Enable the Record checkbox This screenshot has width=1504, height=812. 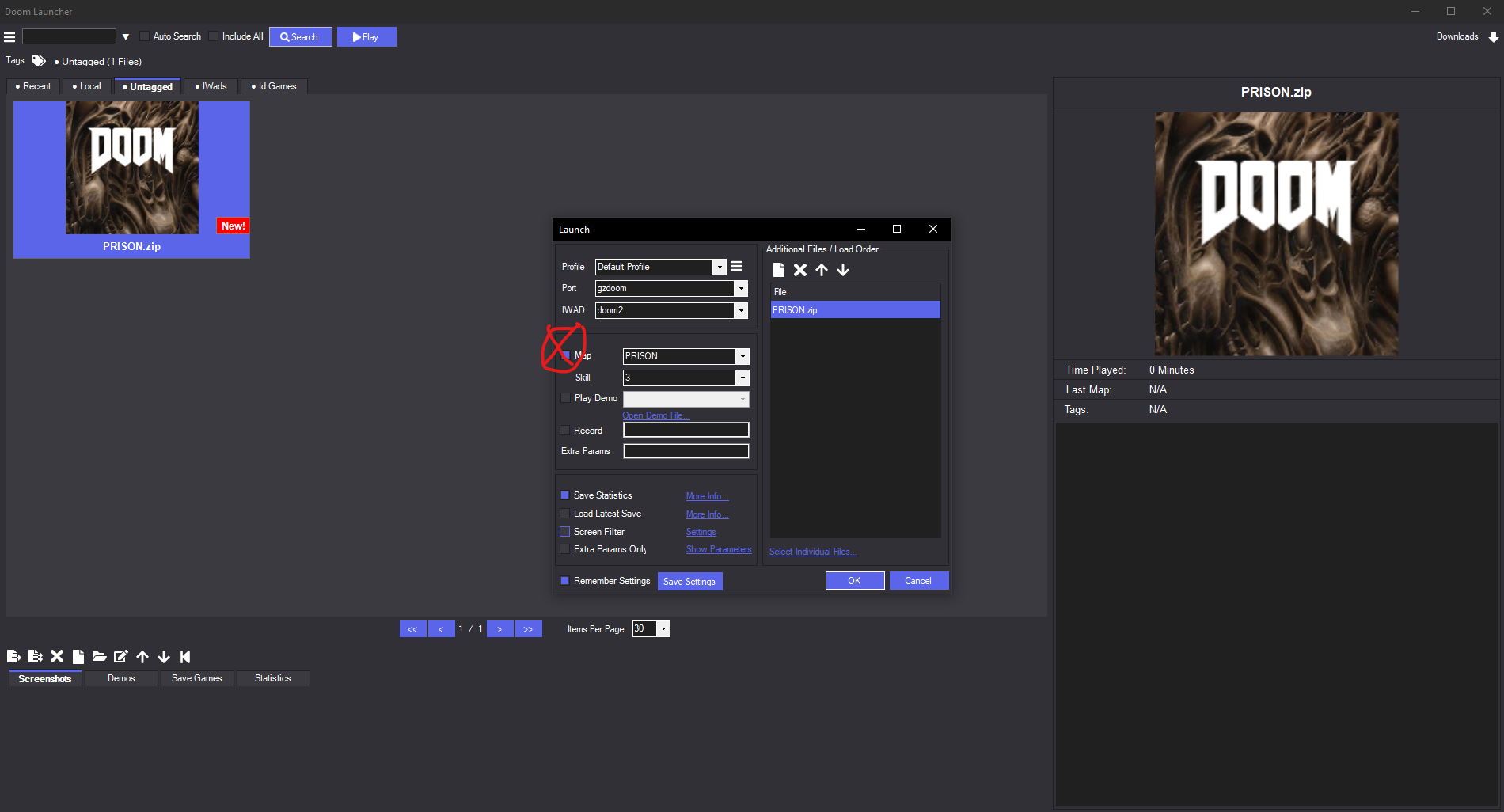click(x=565, y=431)
